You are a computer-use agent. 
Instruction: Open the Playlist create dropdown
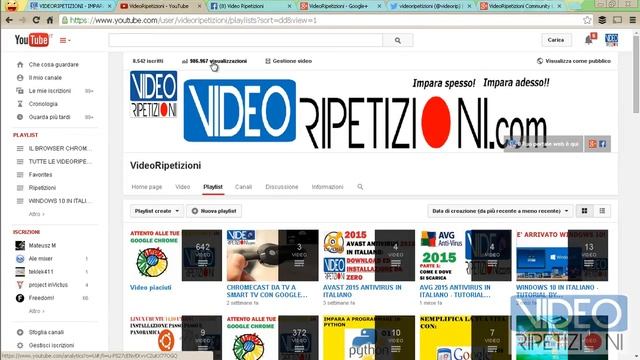point(157,211)
